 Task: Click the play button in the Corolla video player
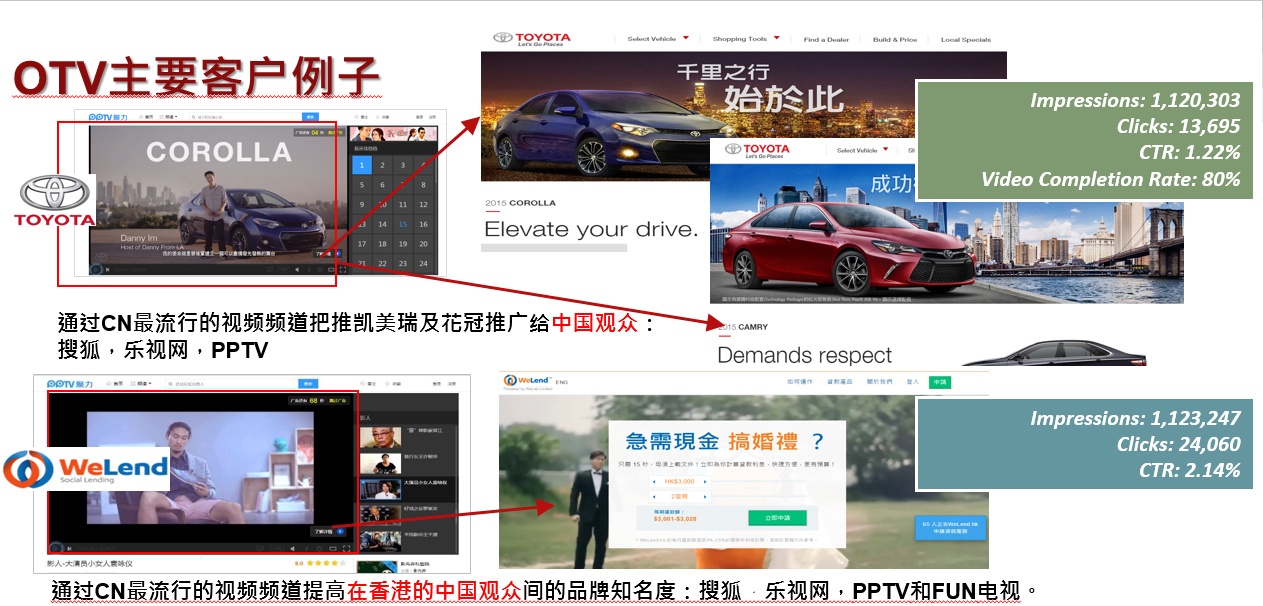tap(98, 269)
